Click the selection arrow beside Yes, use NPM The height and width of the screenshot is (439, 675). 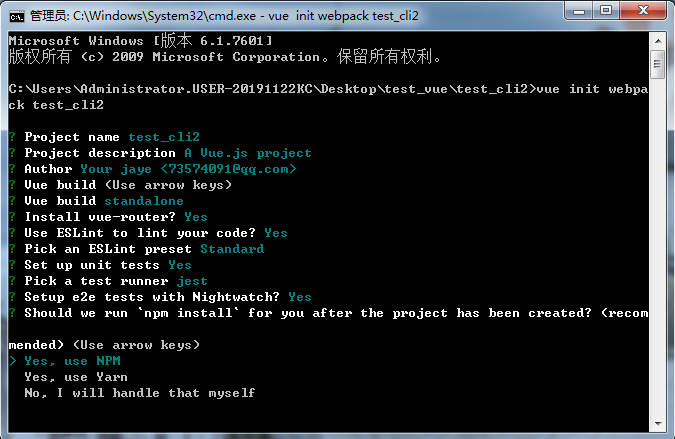click(13, 361)
